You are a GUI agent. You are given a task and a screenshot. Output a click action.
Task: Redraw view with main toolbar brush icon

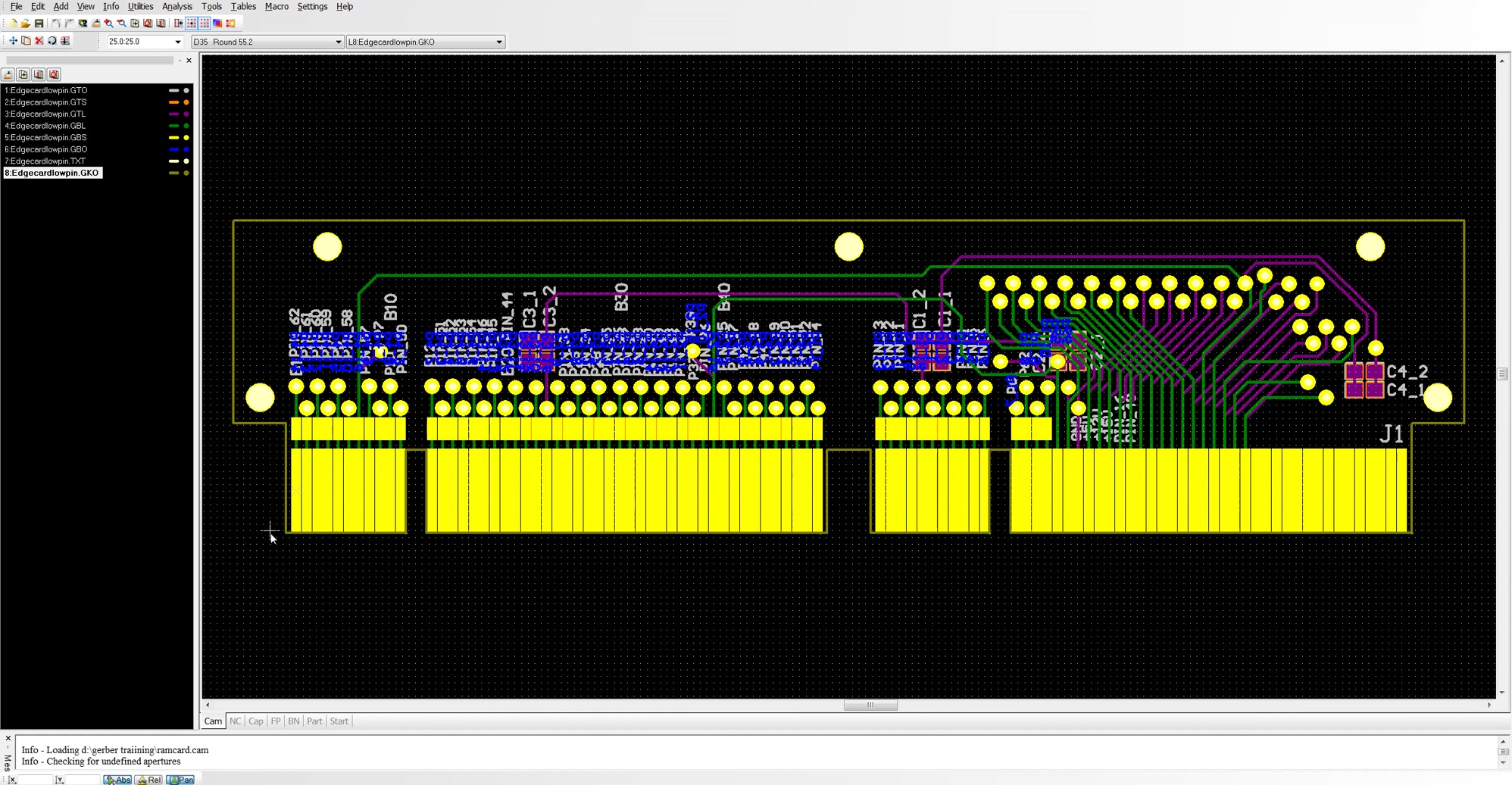point(96,23)
